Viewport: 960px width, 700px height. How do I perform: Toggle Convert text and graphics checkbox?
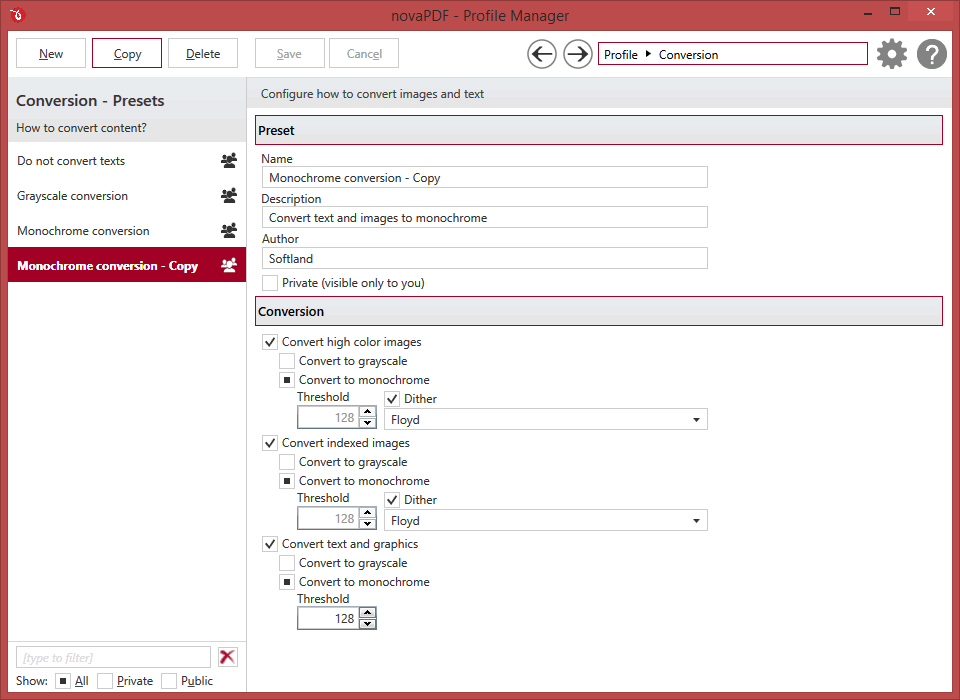[x=269, y=544]
